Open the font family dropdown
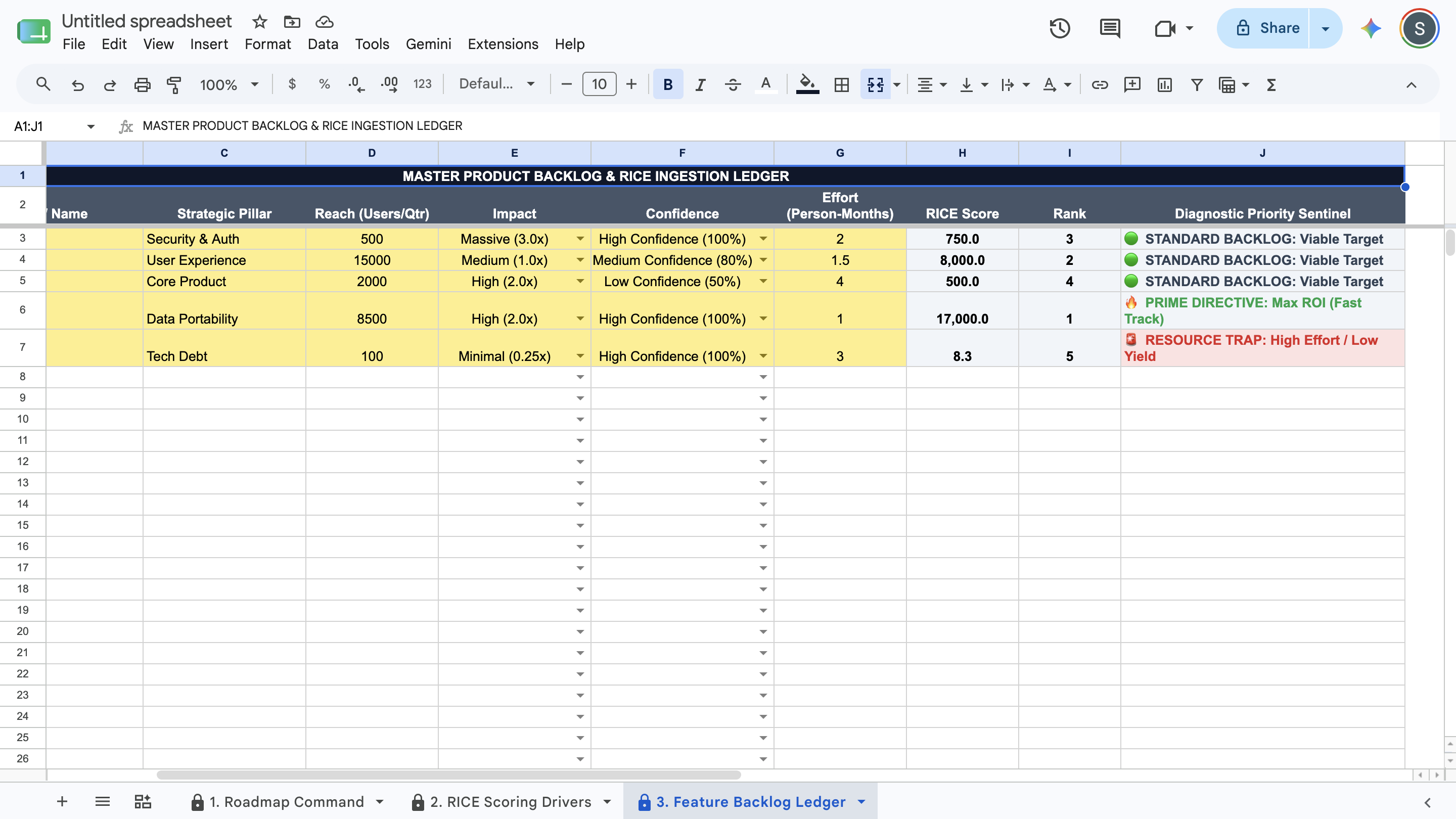The height and width of the screenshot is (819, 1456). (x=496, y=84)
